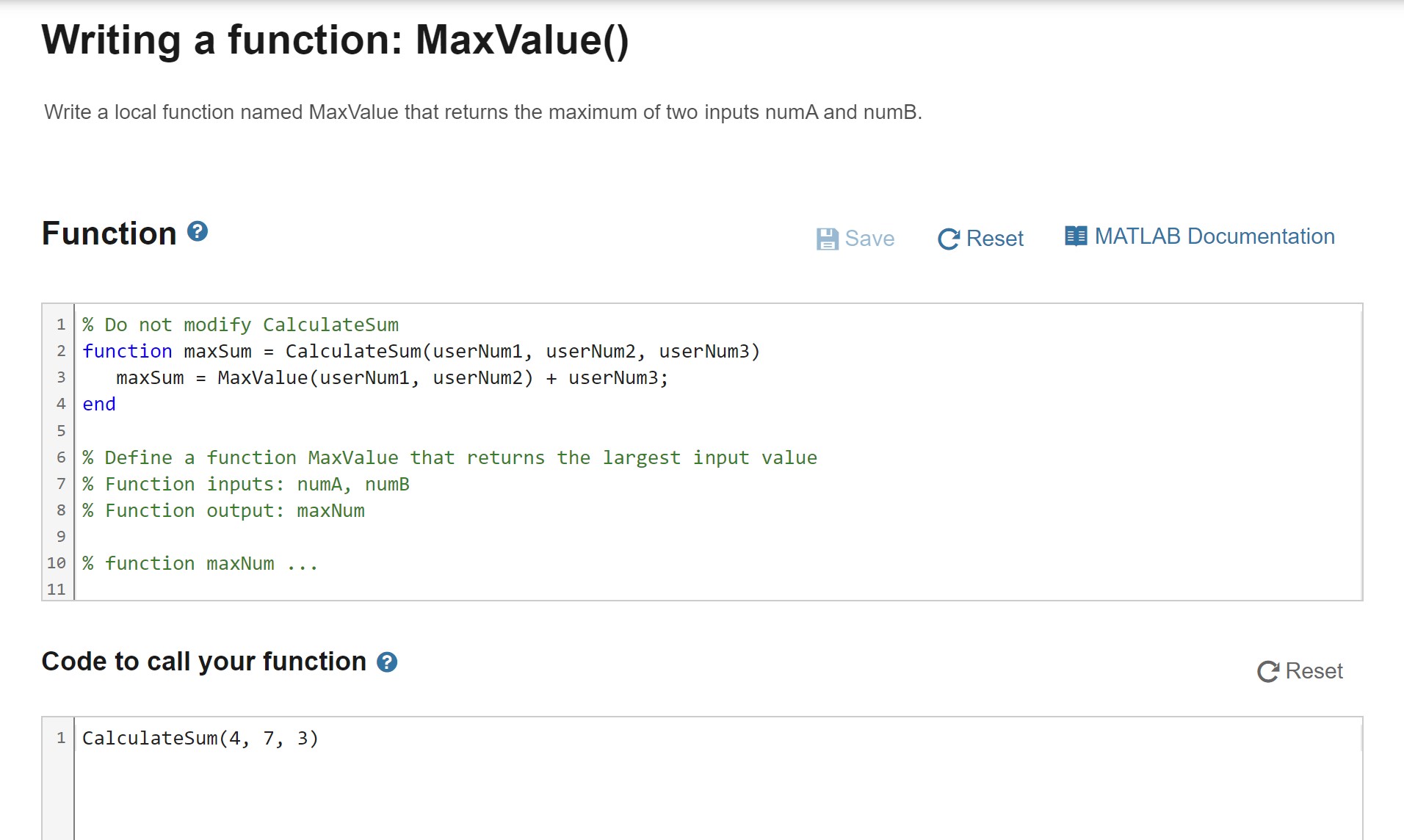Click the Reset arrow icon in the call section

pyautogui.click(x=1267, y=670)
